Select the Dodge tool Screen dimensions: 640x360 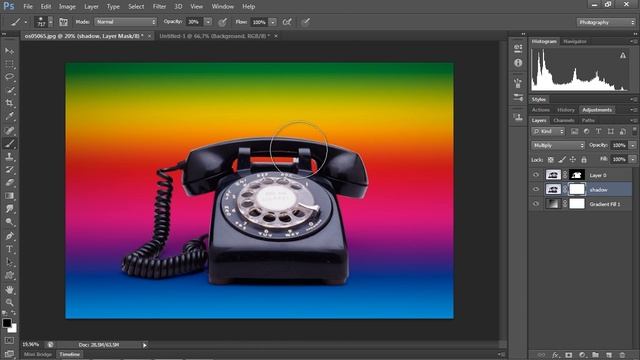[9, 222]
